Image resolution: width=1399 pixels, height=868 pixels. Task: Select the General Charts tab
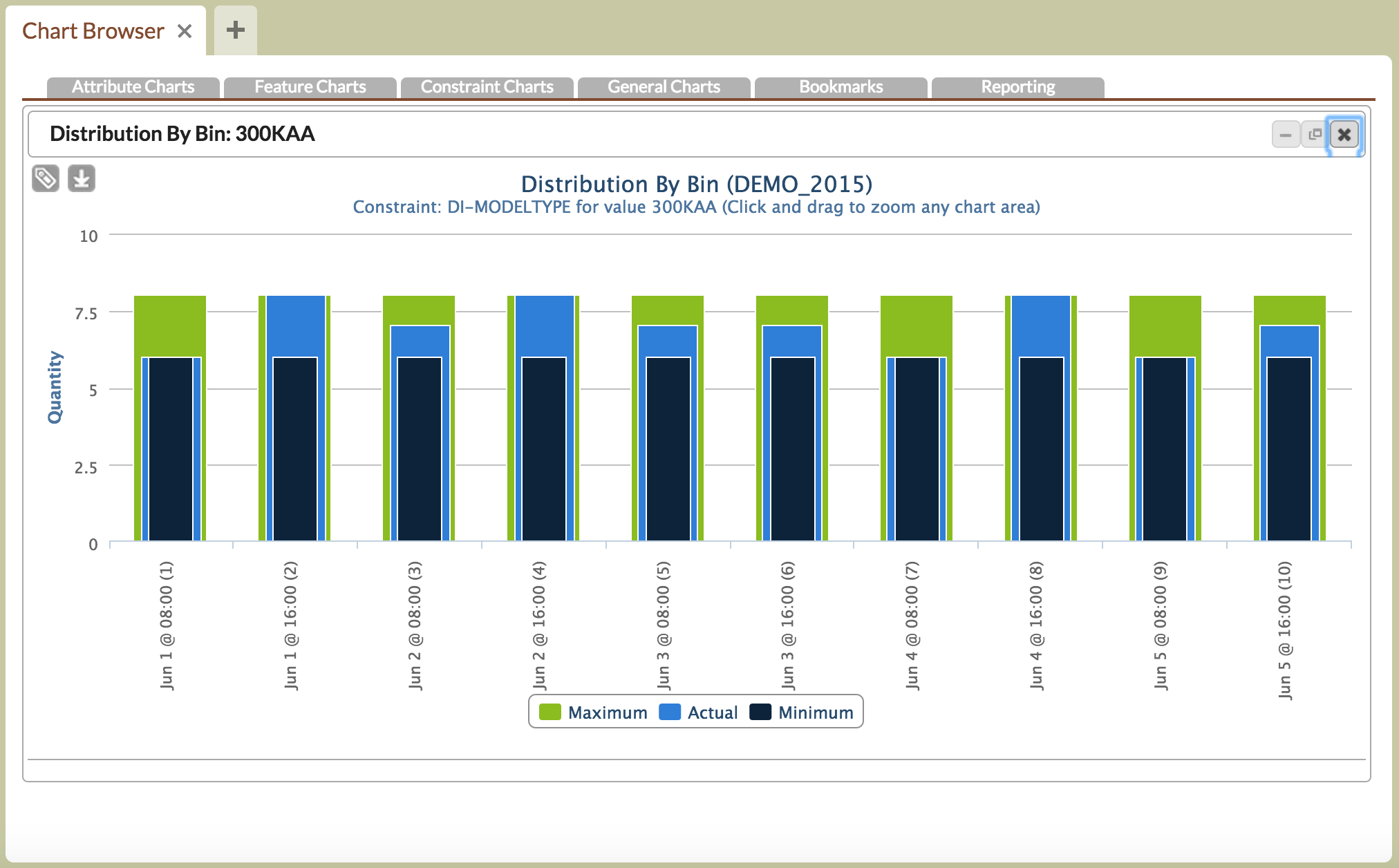[x=664, y=87]
